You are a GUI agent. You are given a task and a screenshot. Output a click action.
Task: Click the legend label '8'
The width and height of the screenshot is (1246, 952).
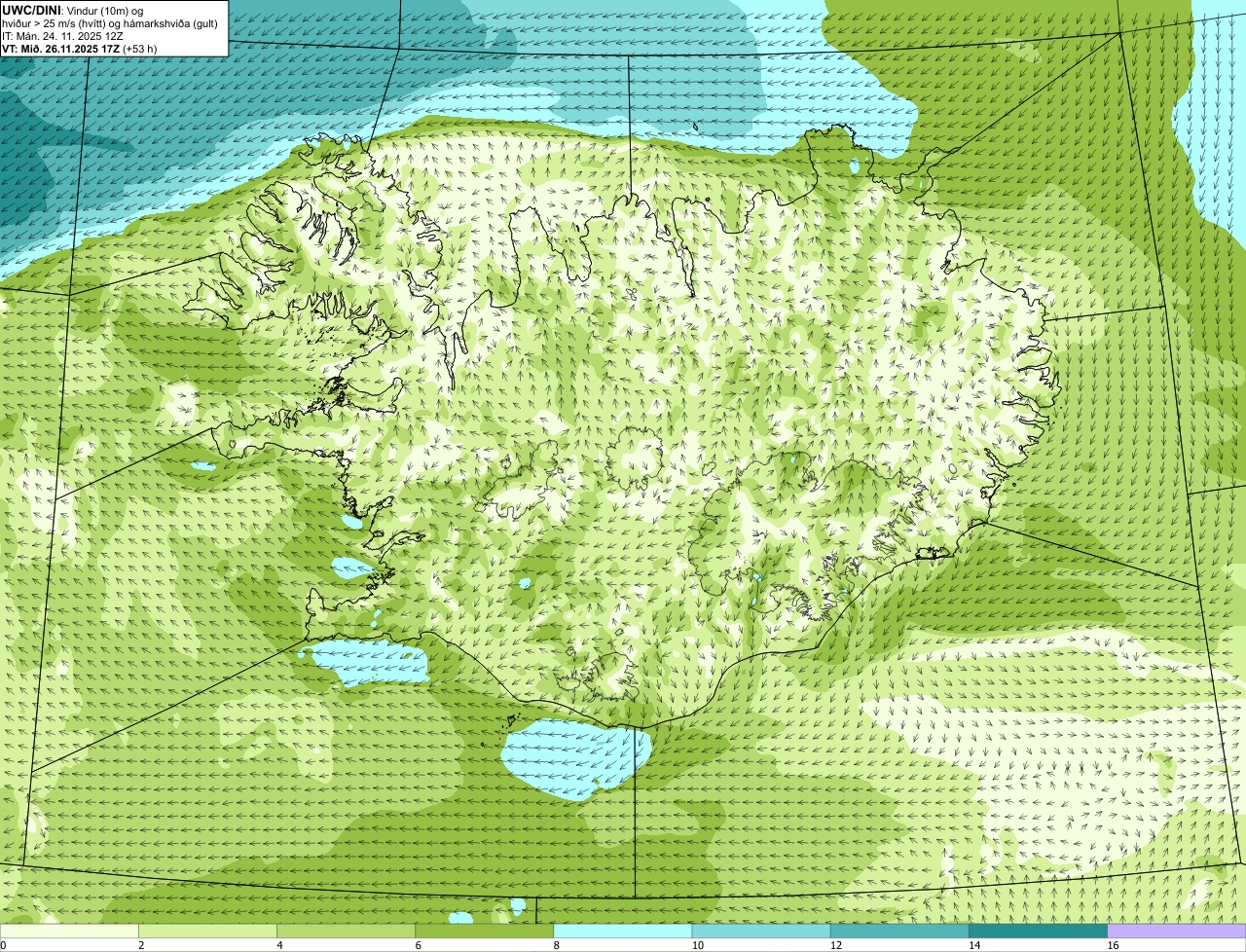coord(557,945)
